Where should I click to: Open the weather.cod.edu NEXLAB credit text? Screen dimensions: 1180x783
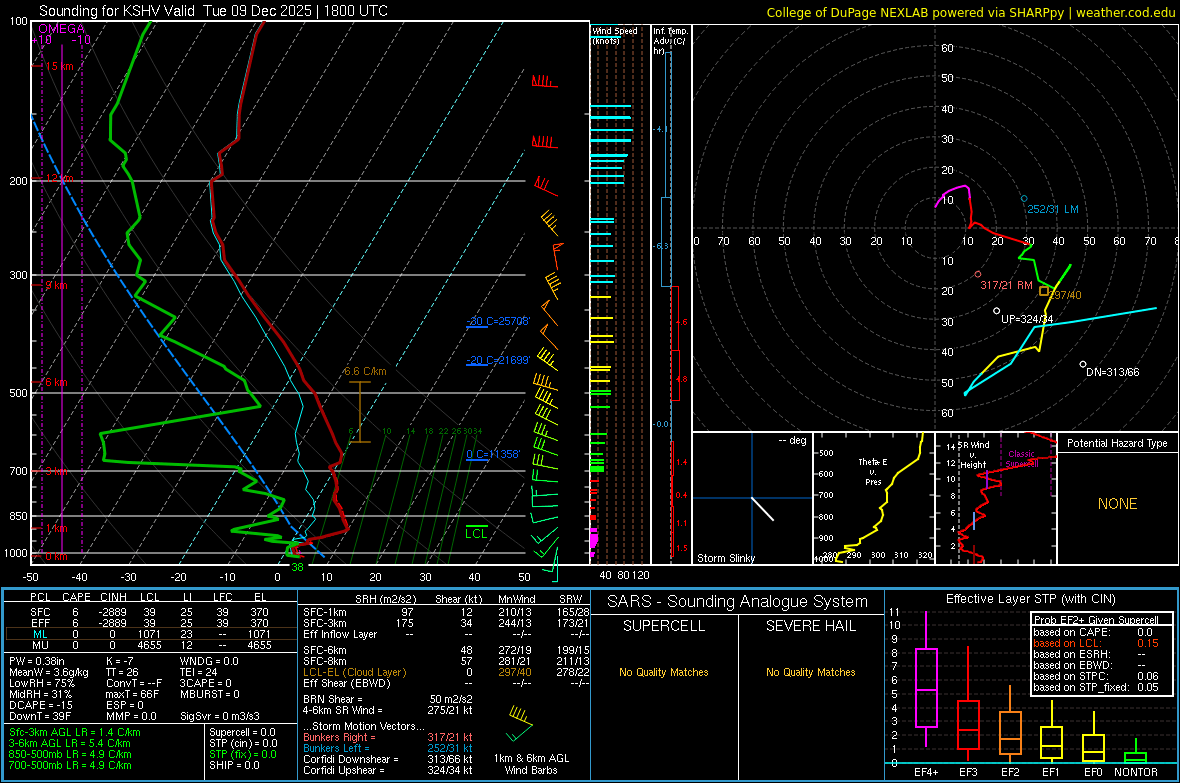coord(970,12)
